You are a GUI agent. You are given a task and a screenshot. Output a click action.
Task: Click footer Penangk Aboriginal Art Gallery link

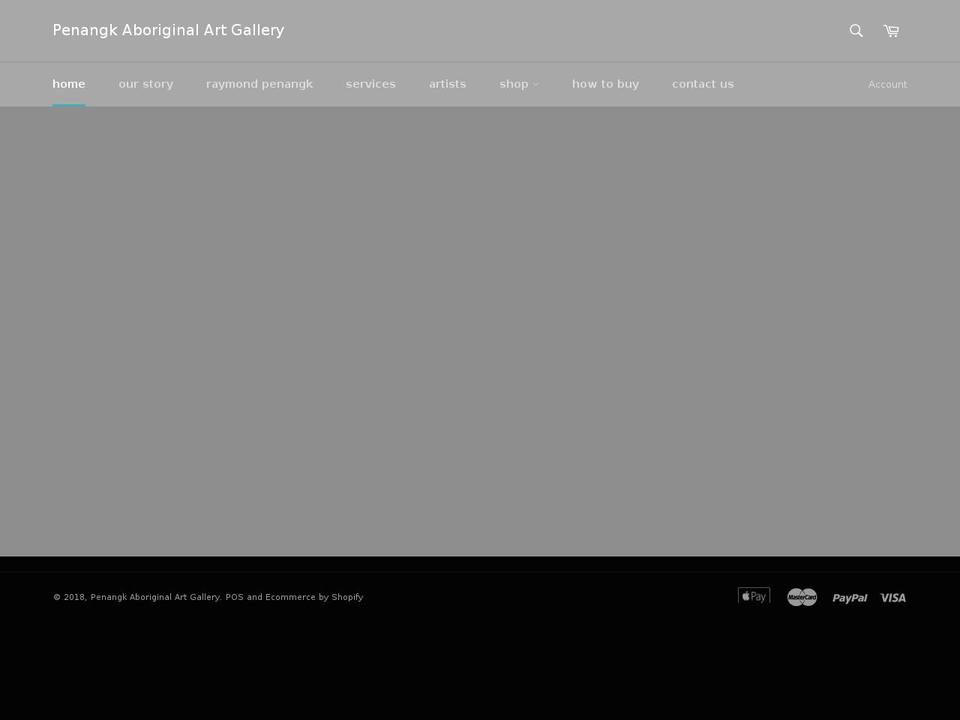[x=155, y=597]
